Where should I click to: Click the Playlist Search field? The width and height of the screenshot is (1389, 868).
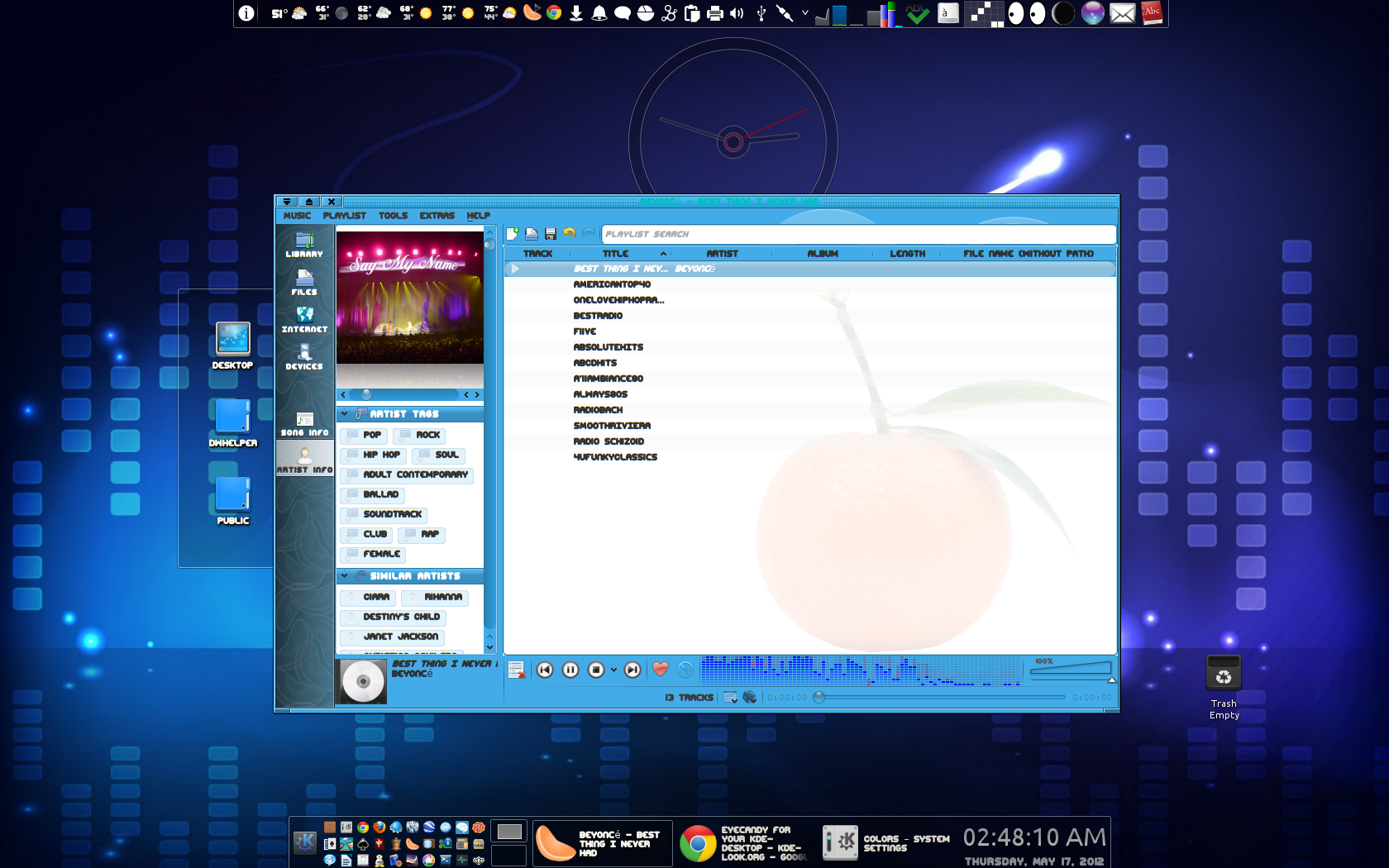coord(858,234)
